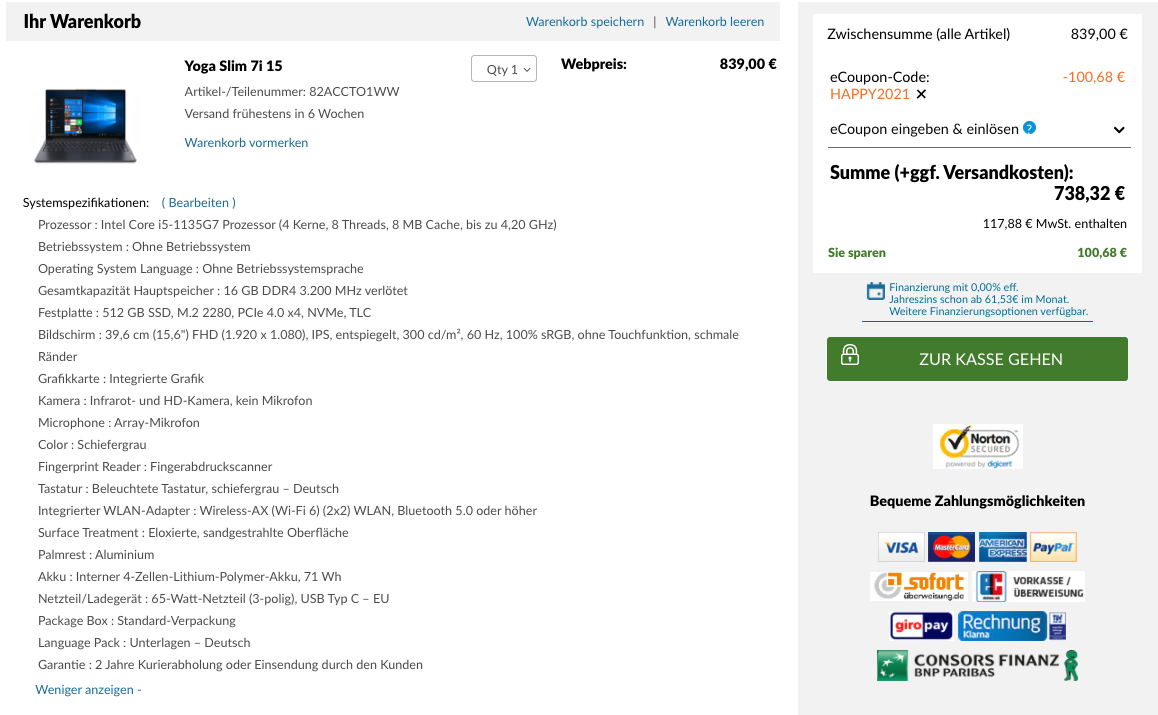Click Warenkorb leeren link
The image size is (1158, 715).
pyautogui.click(x=715, y=21)
